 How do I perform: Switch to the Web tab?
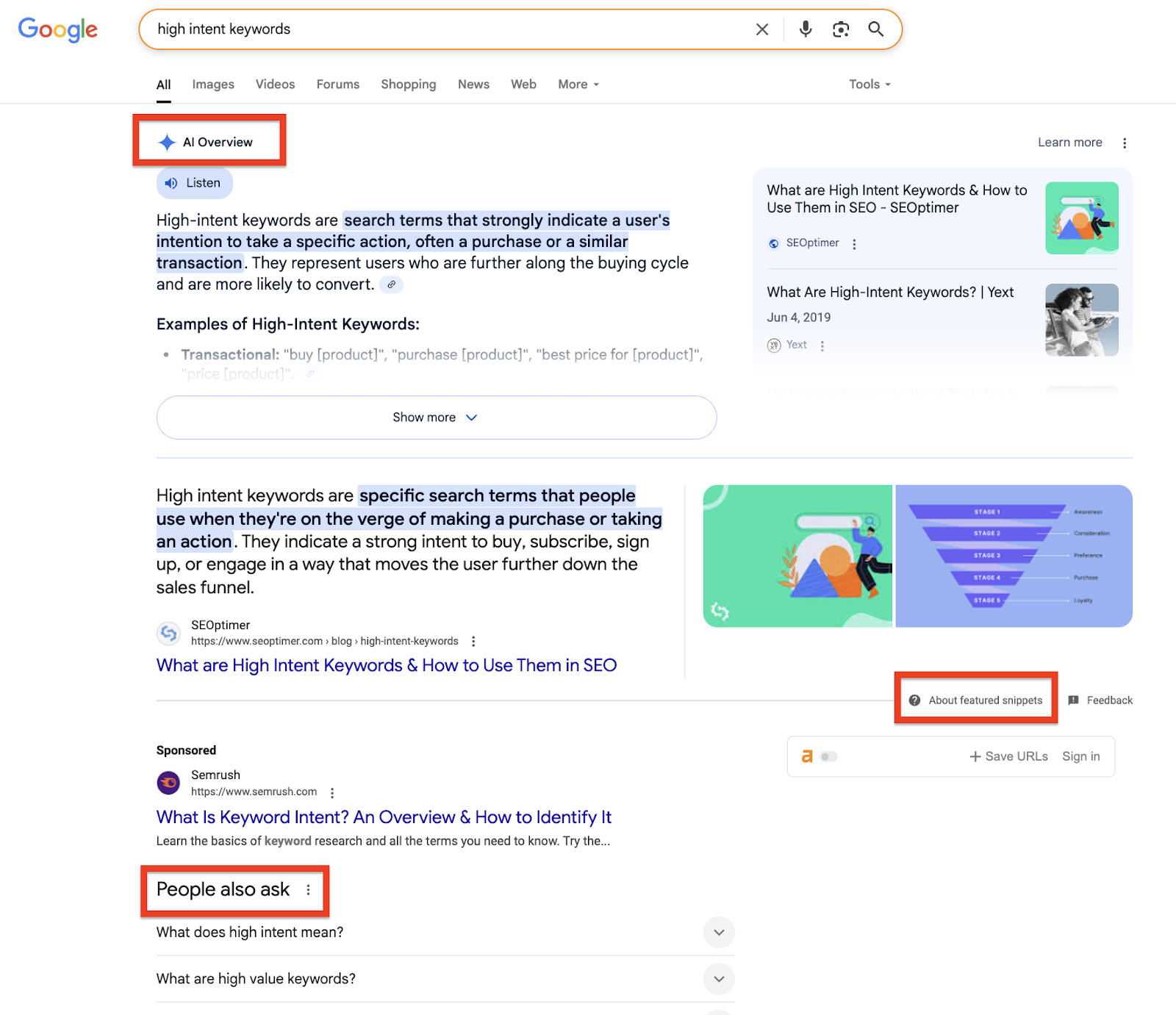(x=523, y=85)
